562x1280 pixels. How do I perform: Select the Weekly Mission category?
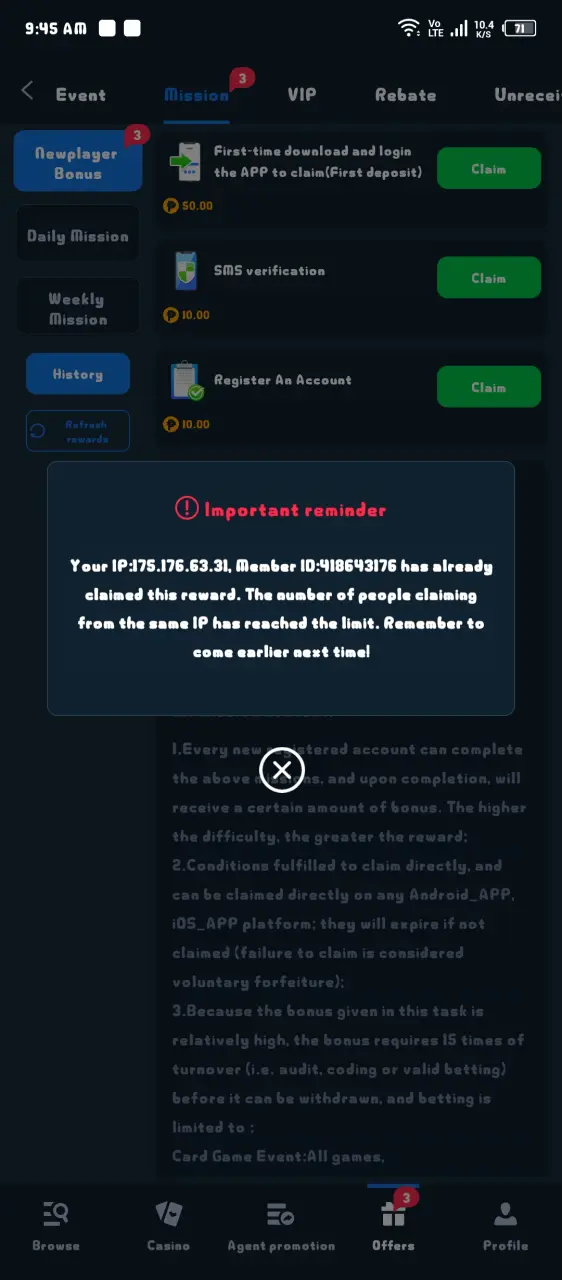click(x=78, y=309)
